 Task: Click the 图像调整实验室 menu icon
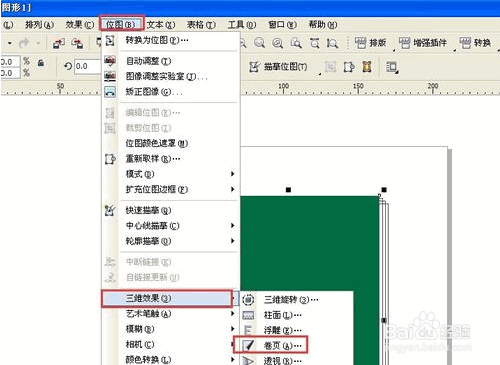110,76
